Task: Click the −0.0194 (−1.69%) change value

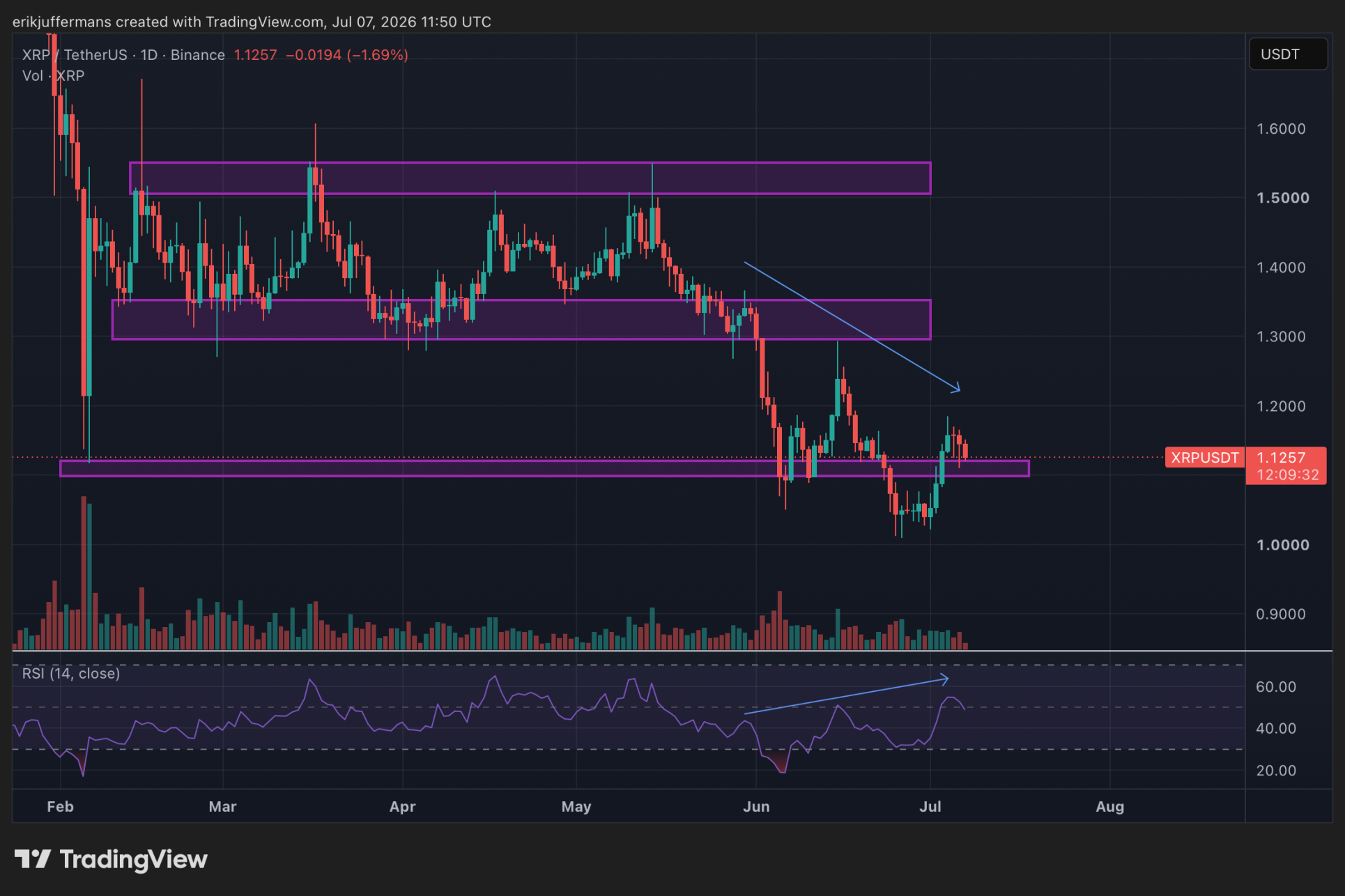Action: 347,55
